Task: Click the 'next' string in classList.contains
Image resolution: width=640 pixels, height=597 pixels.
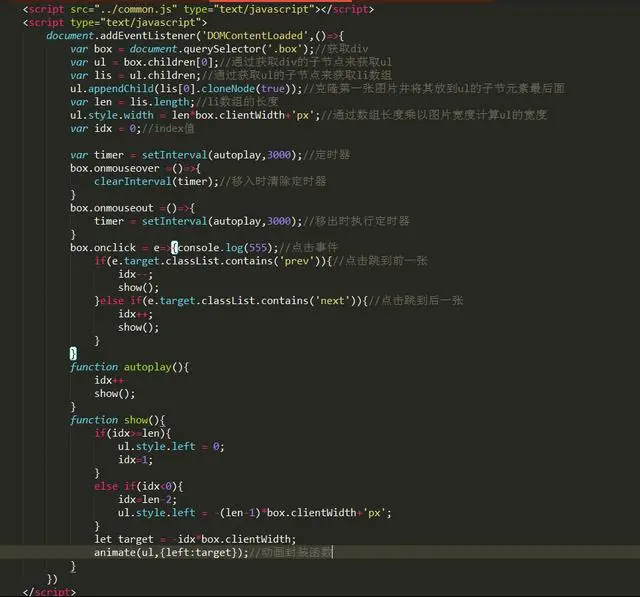Action: (332, 301)
